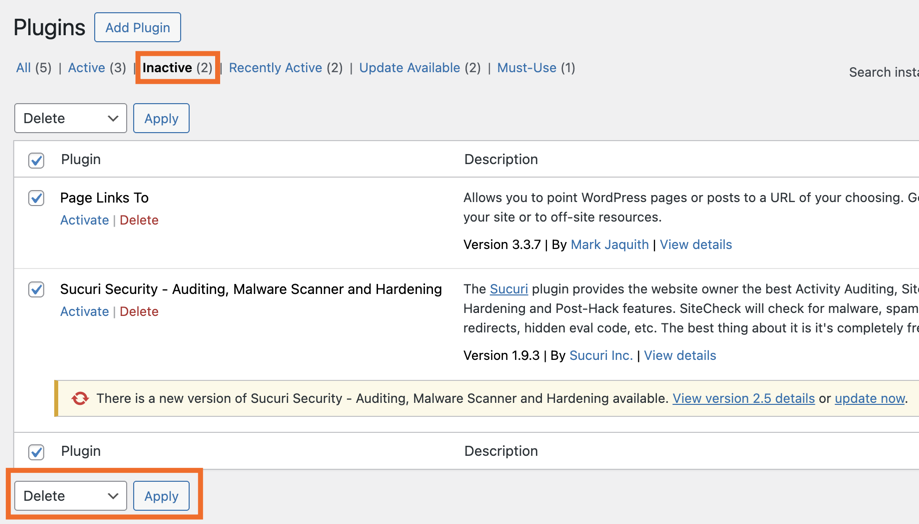Open Mark Jaquith author link

pyautogui.click(x=609, y=244)
